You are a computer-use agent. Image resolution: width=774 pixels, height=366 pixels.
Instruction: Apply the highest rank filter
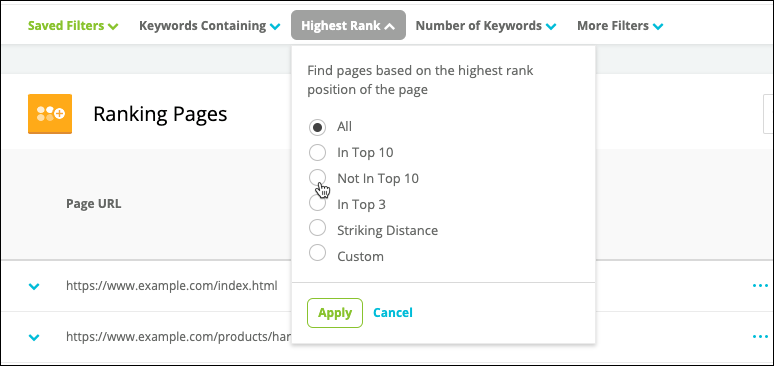point(335,313)
